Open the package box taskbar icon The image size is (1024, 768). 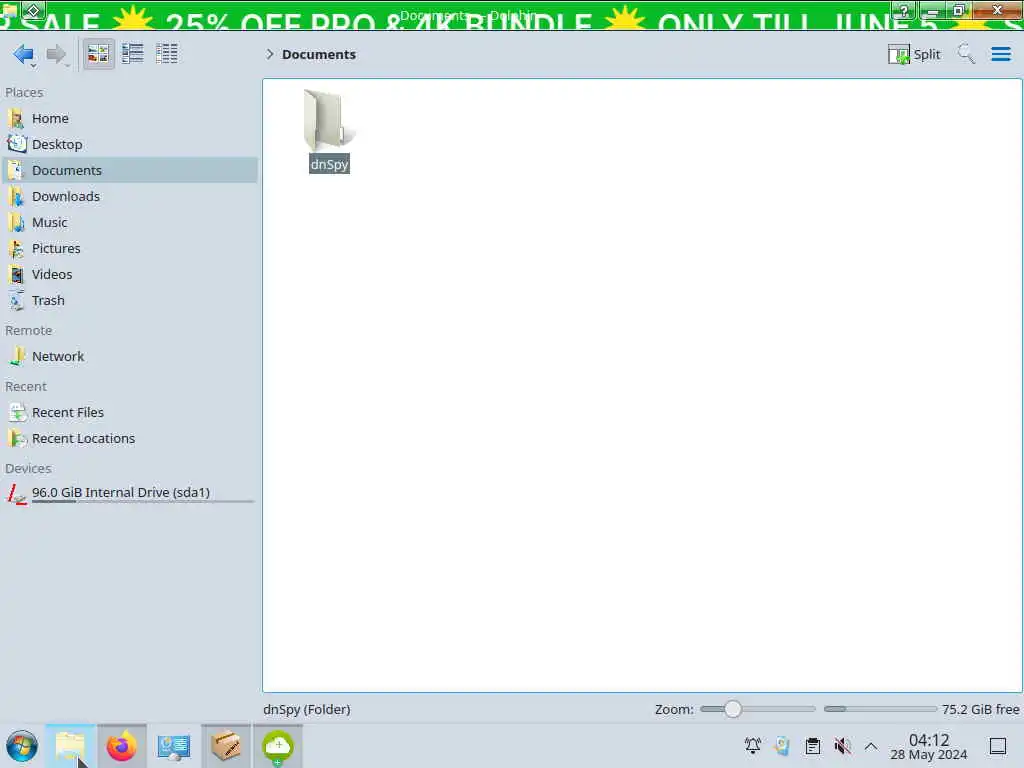pos(226,746)
